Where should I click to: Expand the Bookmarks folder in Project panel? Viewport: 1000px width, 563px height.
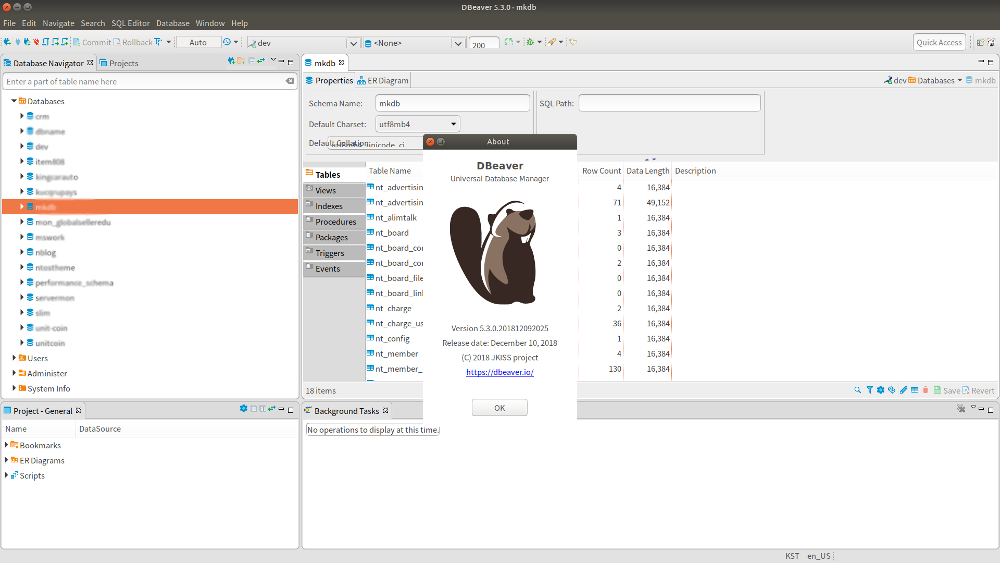coord(7,445)
